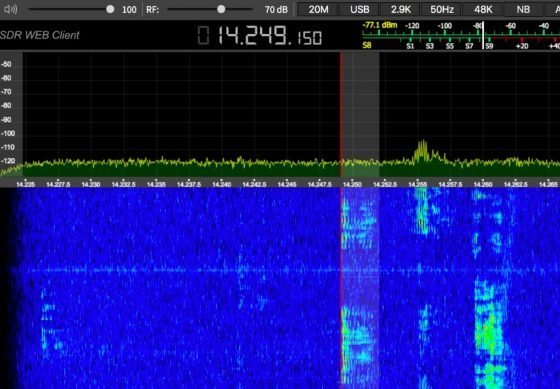The height and width of the screenshot is (389, 560).
Task: Click the red tuning marker line in spectrum
Action: [341, 114]
